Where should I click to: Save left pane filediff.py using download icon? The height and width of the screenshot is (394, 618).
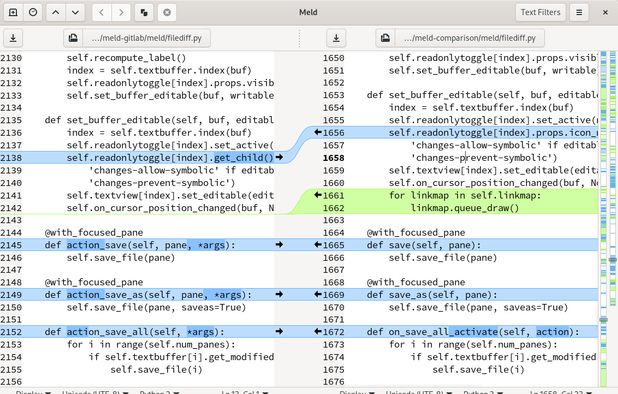13,38
